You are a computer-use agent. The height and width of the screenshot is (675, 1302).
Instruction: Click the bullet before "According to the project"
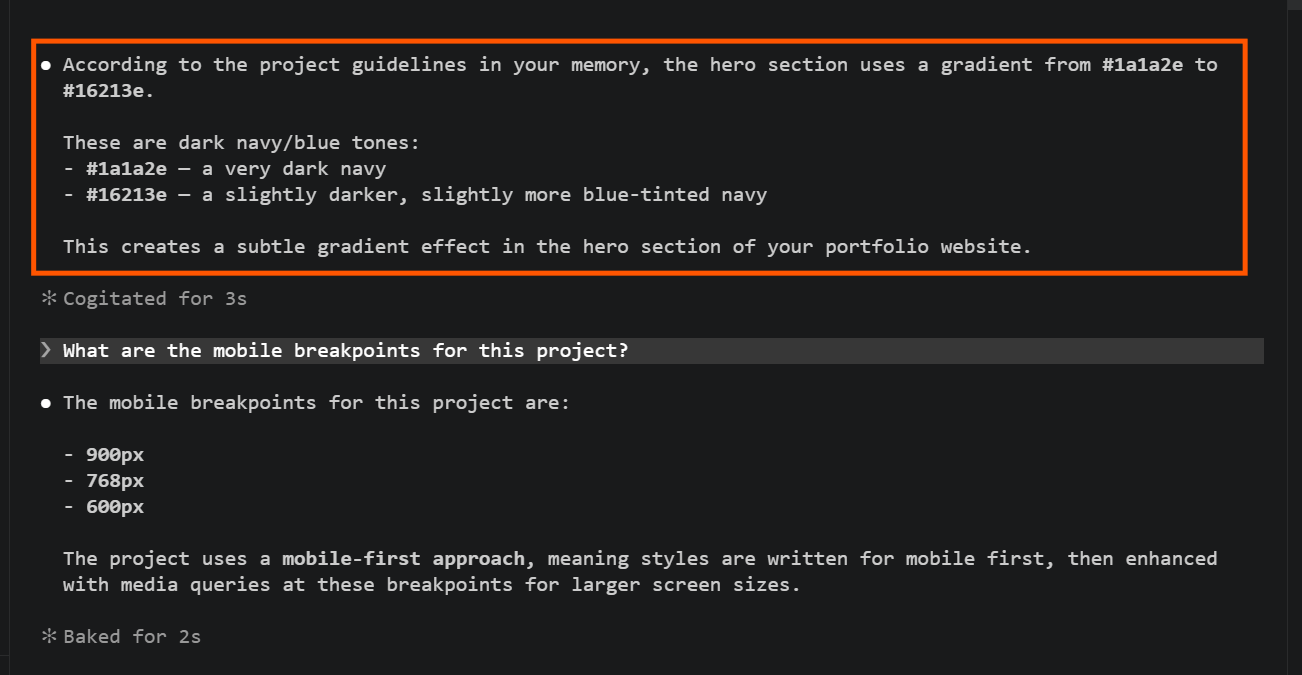(46, 65)
